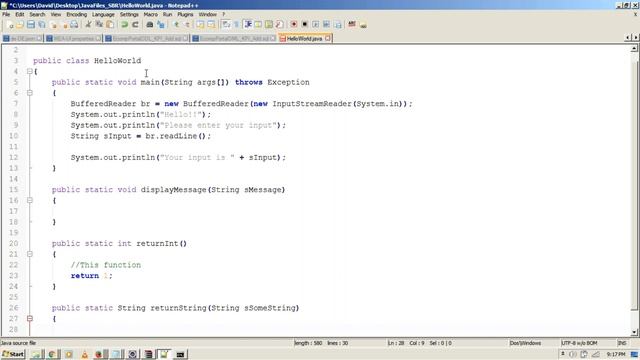640x360 pixels.
Task: Click the Dos\Windows status field
Action: click(525, 343)
